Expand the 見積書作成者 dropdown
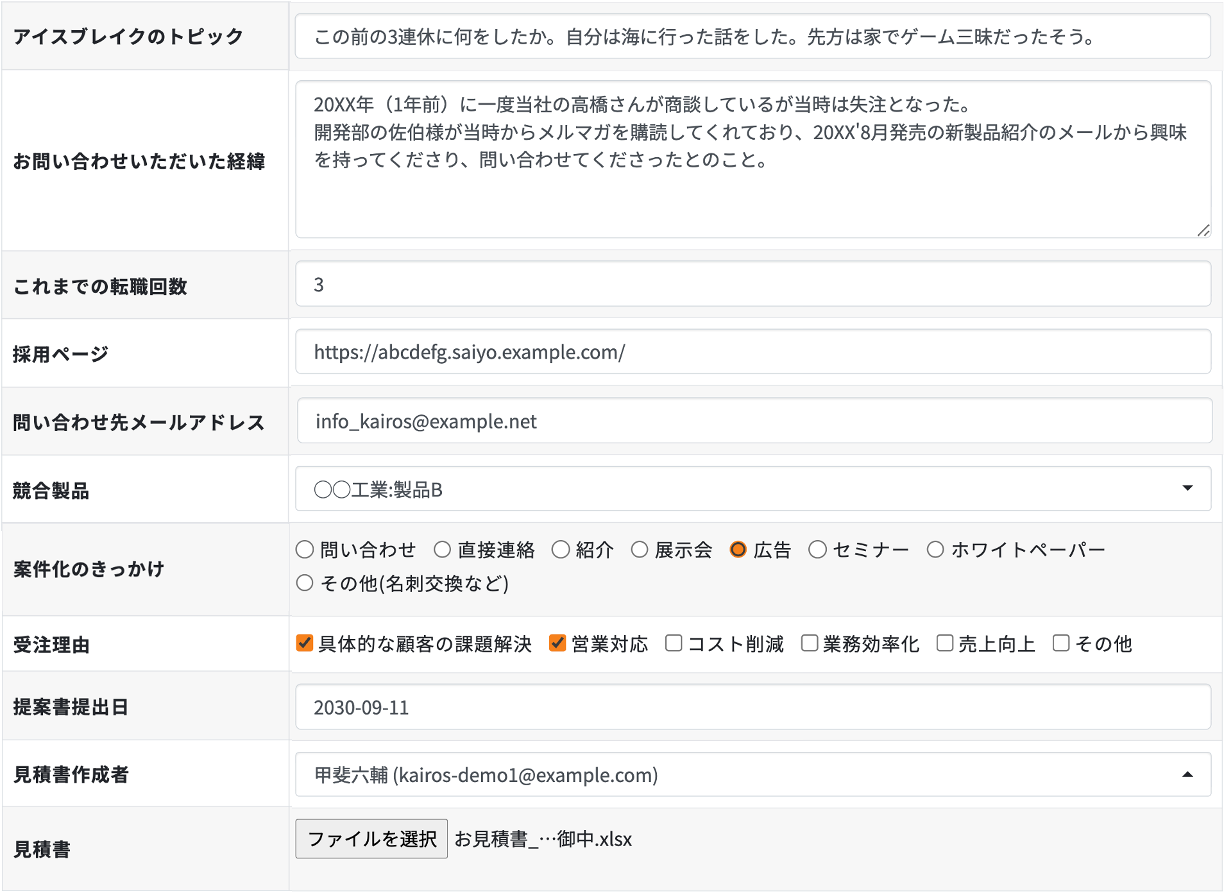 [x=753, y=774]
